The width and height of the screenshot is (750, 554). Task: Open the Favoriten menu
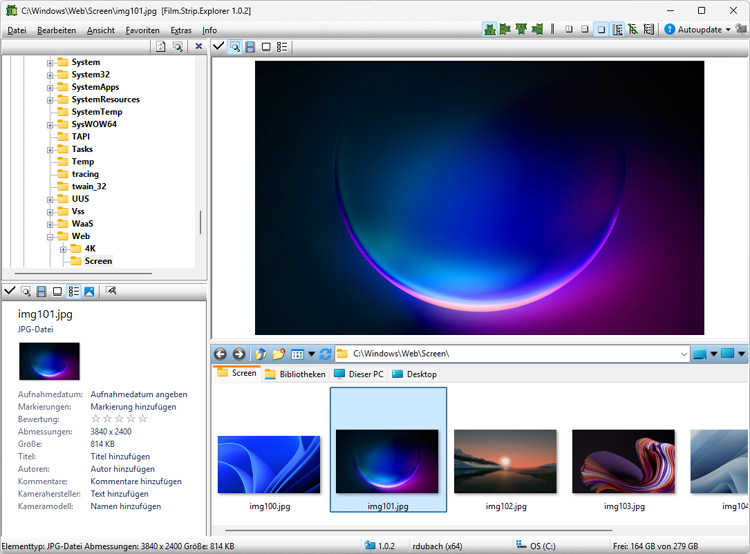click(x=142, y=30)
